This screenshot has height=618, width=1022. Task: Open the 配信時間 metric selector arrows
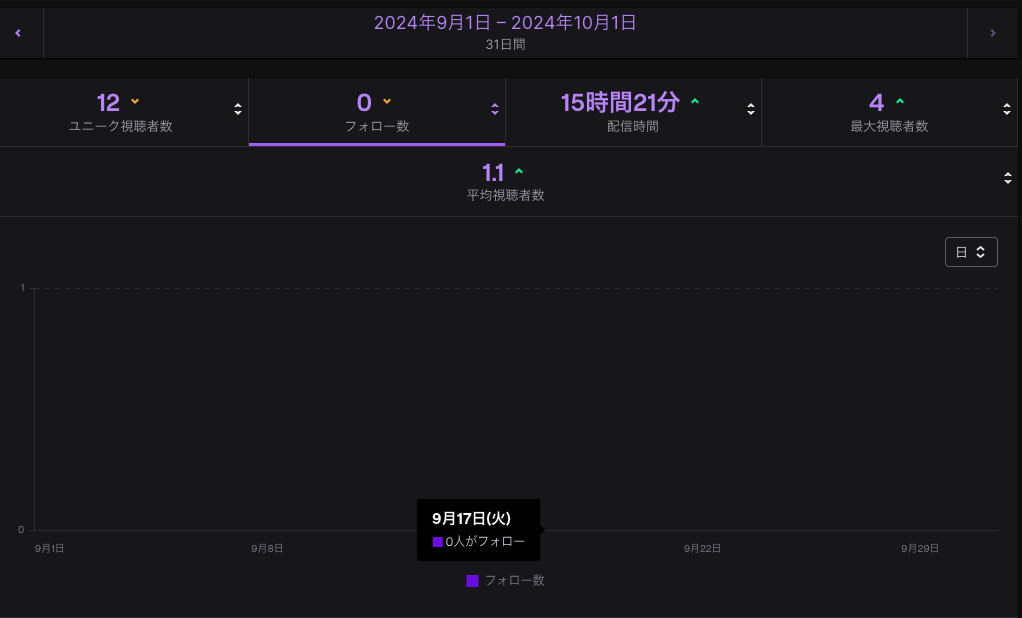click(751, 109)
